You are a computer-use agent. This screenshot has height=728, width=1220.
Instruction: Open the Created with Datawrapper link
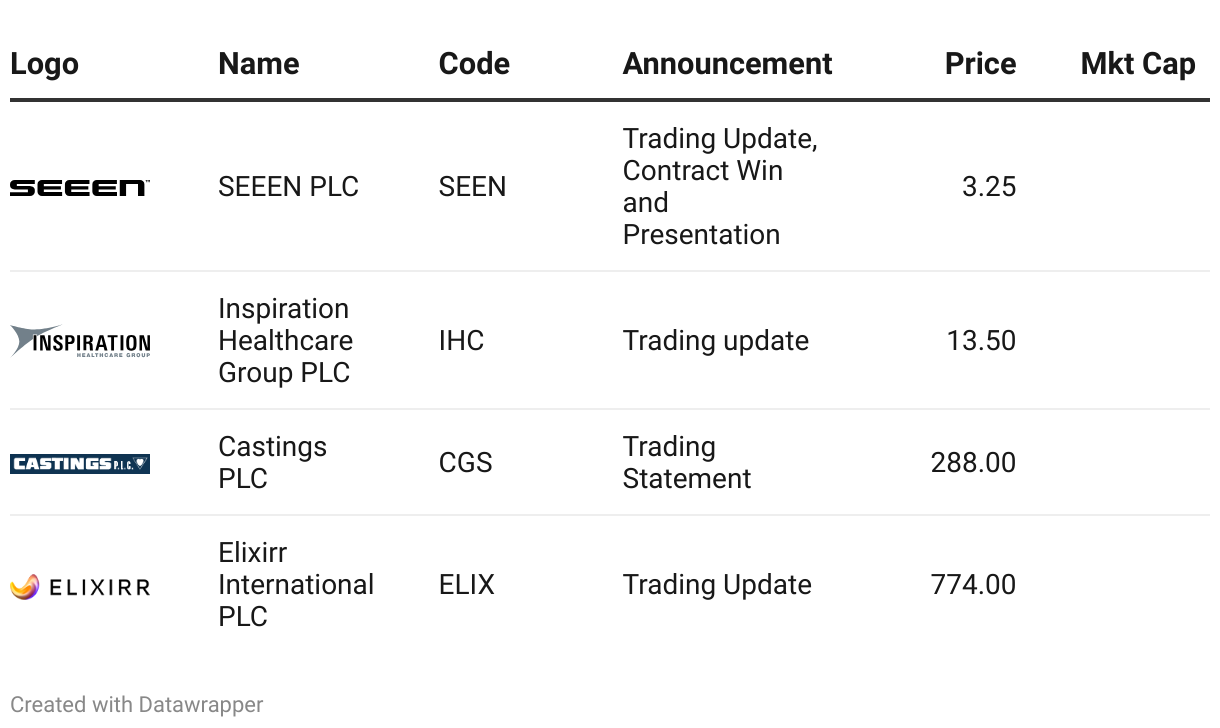point(137,704)
